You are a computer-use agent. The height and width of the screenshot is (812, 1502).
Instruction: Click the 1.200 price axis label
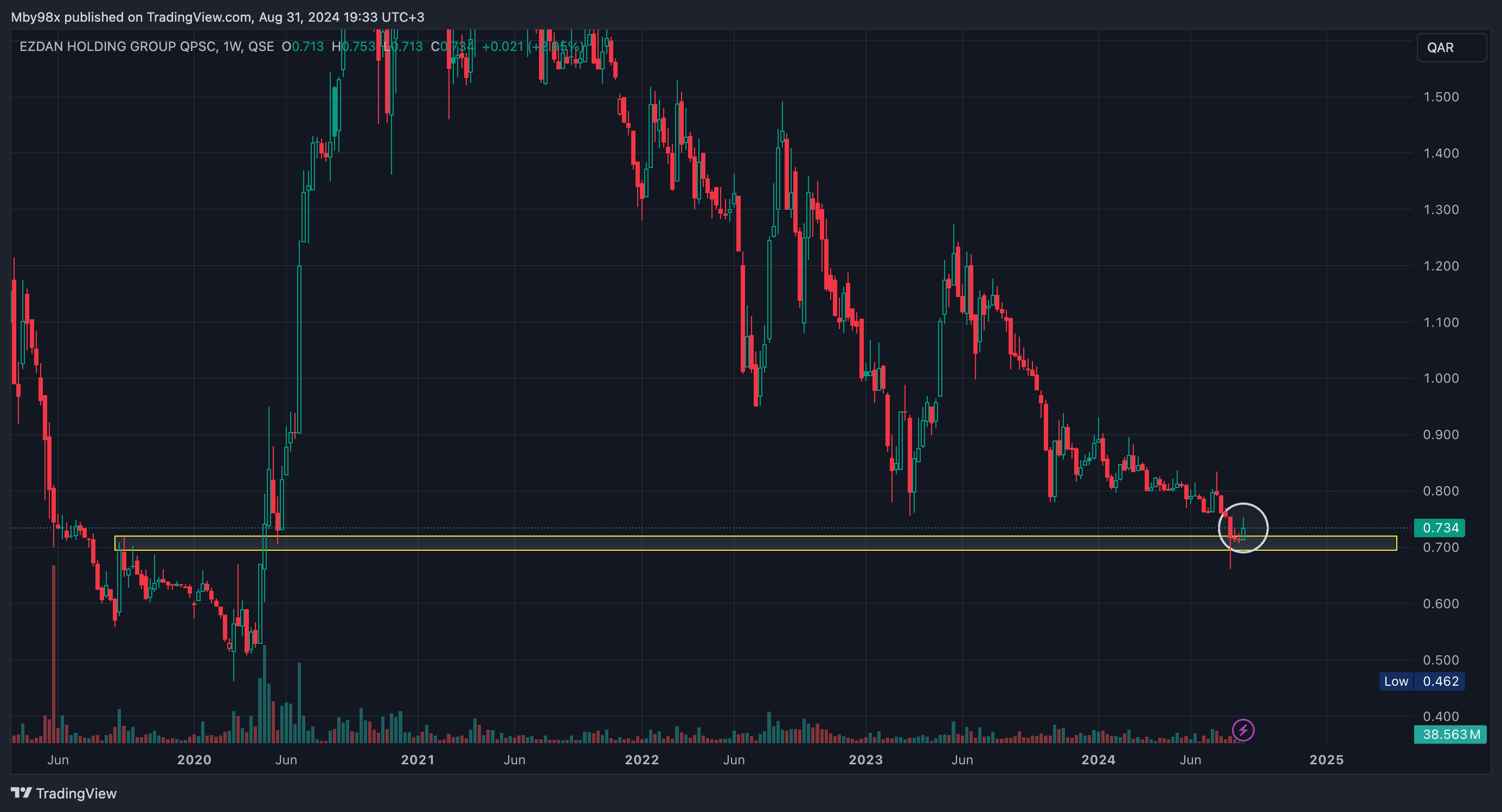(1441, 266)
